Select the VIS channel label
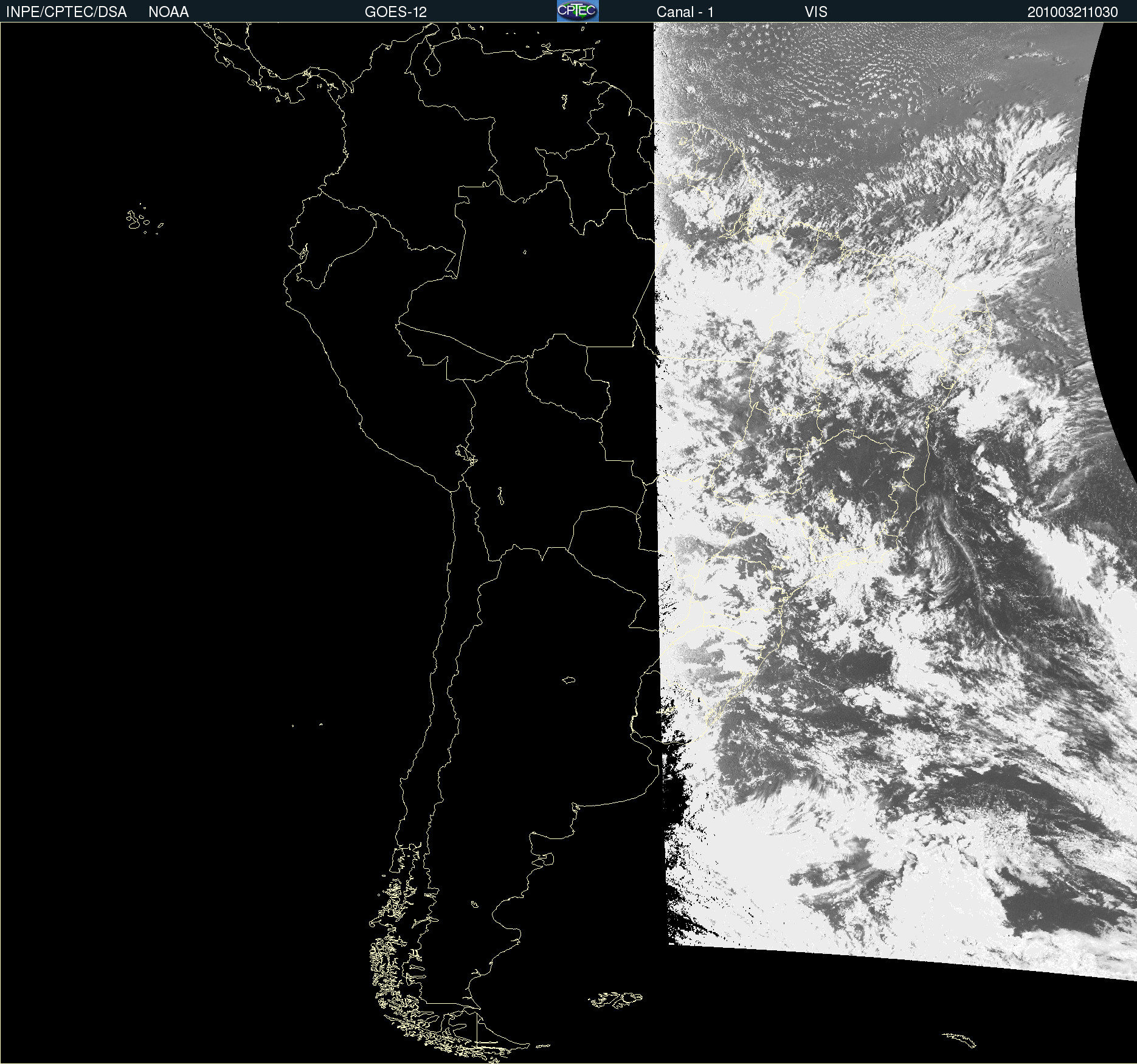This screenshot has height=1064, width=1137. coord(816,12)
